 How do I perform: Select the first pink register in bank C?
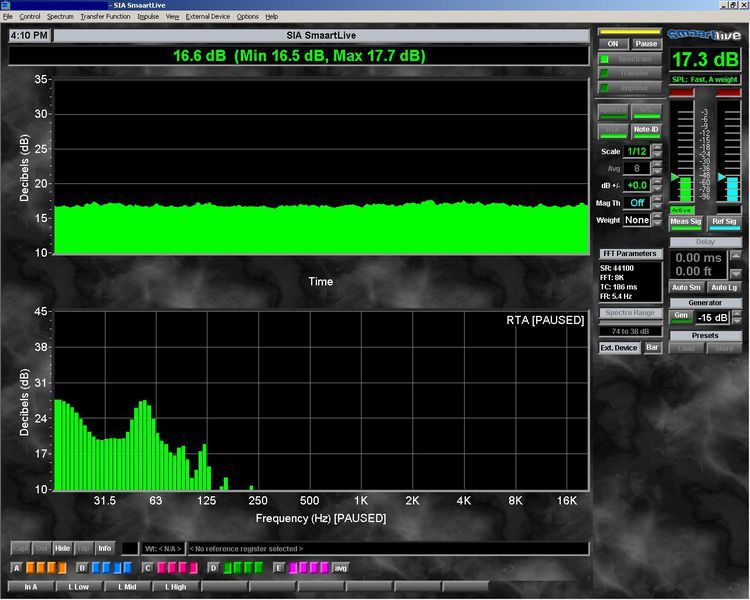click(161, 568)
